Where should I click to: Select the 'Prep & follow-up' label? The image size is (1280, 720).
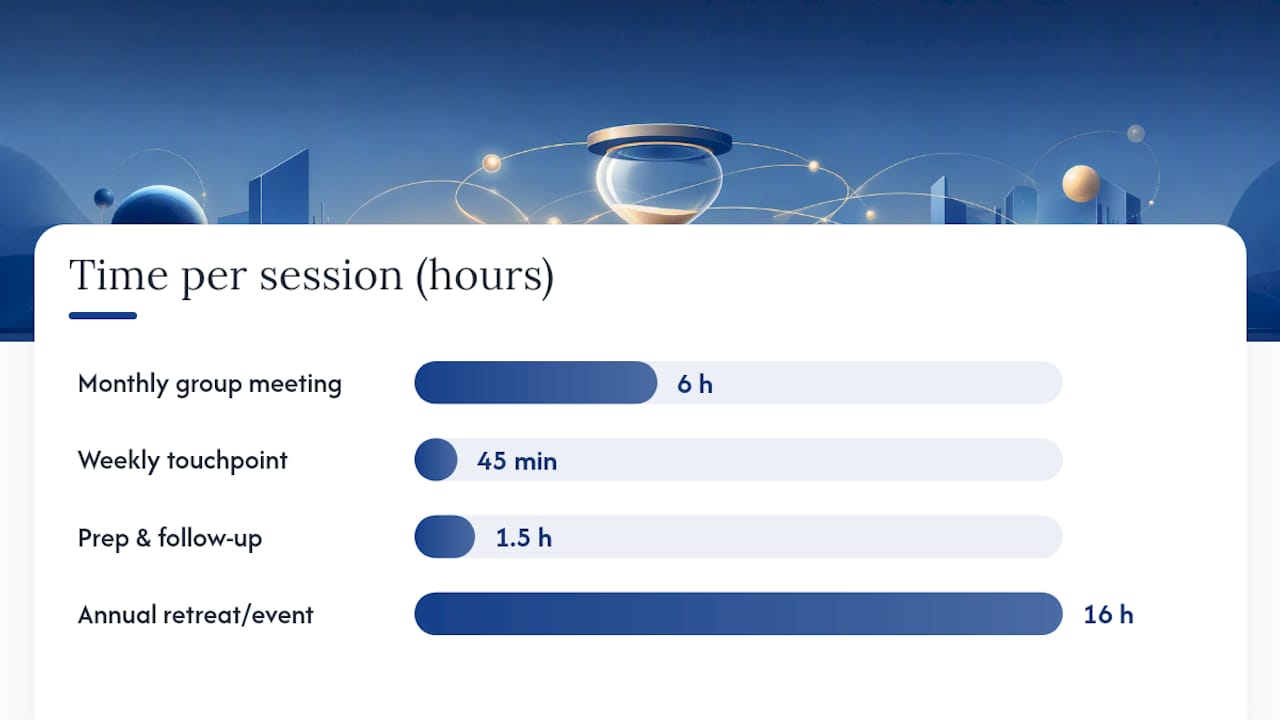170,538
